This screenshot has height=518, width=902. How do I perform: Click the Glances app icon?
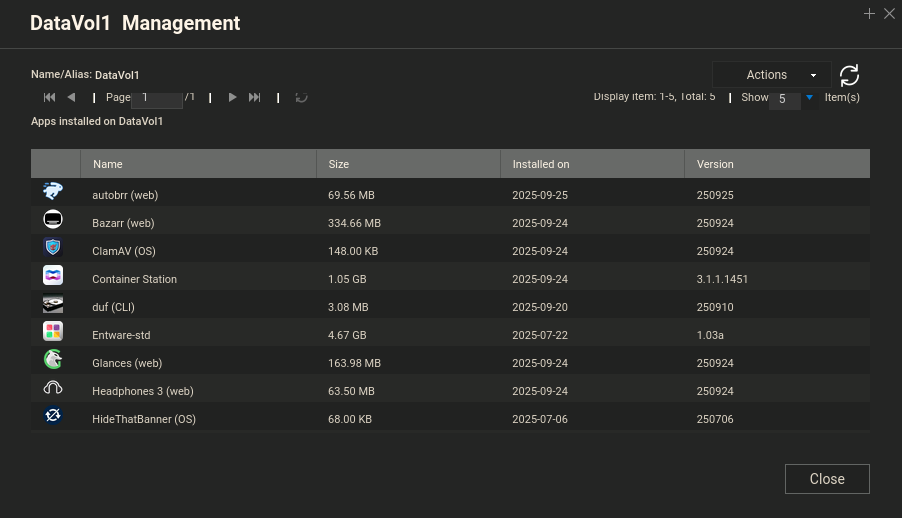tap(53, 359)
